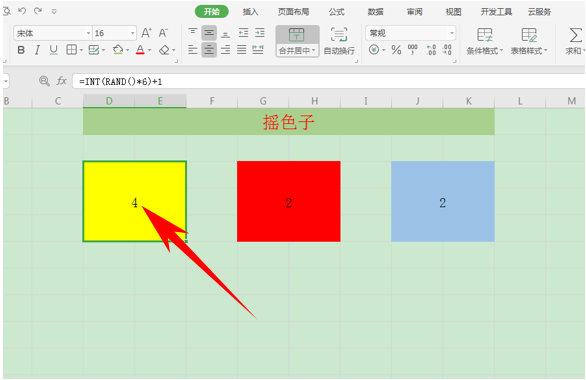Open the font size dropdown
Screen dimensions: 586x380
point(133,33)
